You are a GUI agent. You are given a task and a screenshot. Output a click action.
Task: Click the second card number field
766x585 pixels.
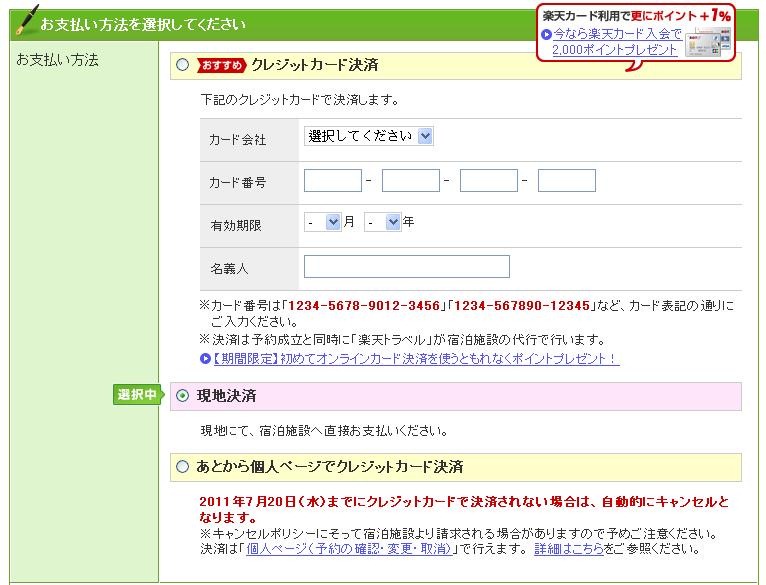[411, 180]
